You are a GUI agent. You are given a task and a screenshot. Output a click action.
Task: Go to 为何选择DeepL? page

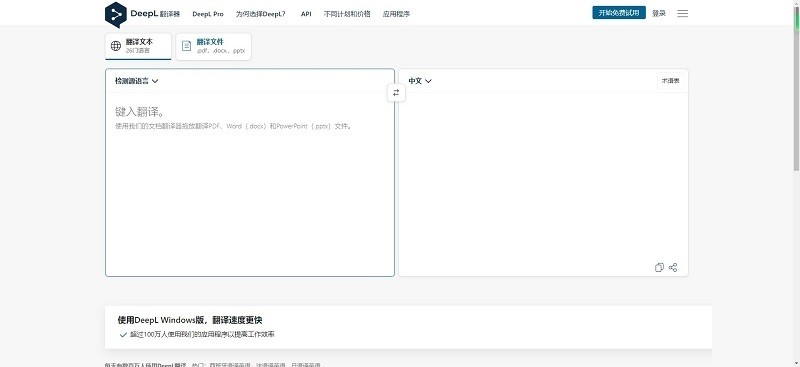(261, 14)
